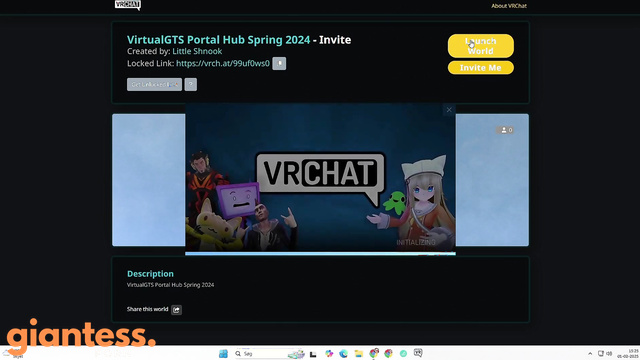Go to VRChat home via the logo

coord(127,5)
